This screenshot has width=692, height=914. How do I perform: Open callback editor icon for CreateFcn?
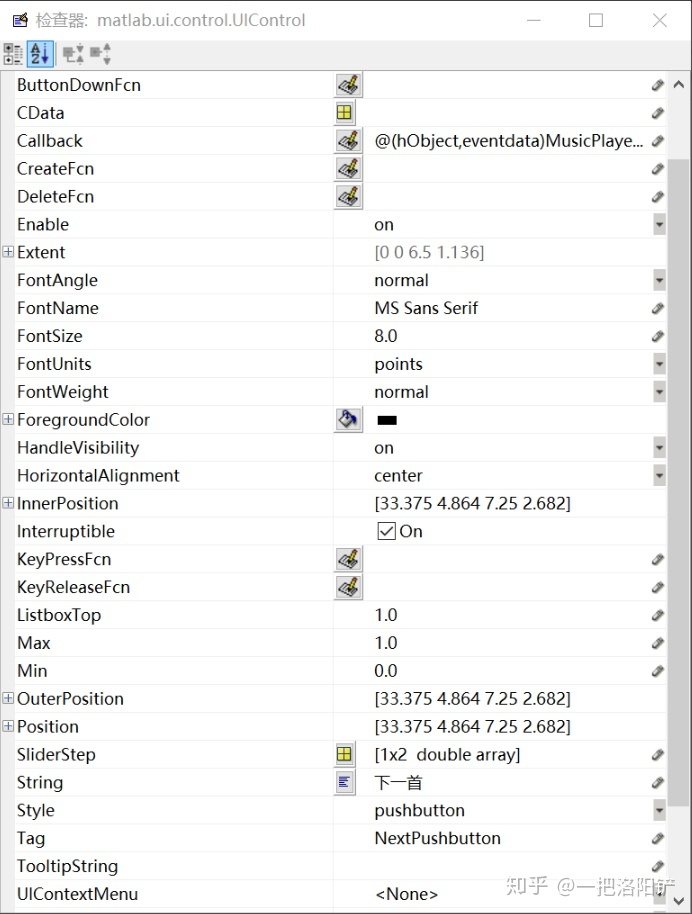tap(348, 168)
